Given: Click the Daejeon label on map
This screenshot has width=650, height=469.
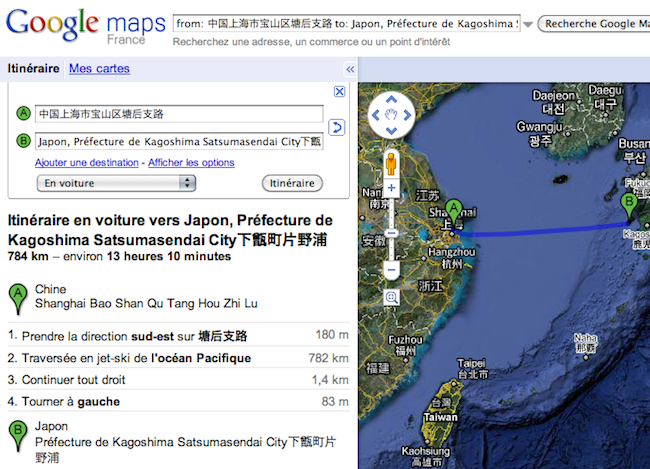Looking at the screenshot, I should [553, 102].
